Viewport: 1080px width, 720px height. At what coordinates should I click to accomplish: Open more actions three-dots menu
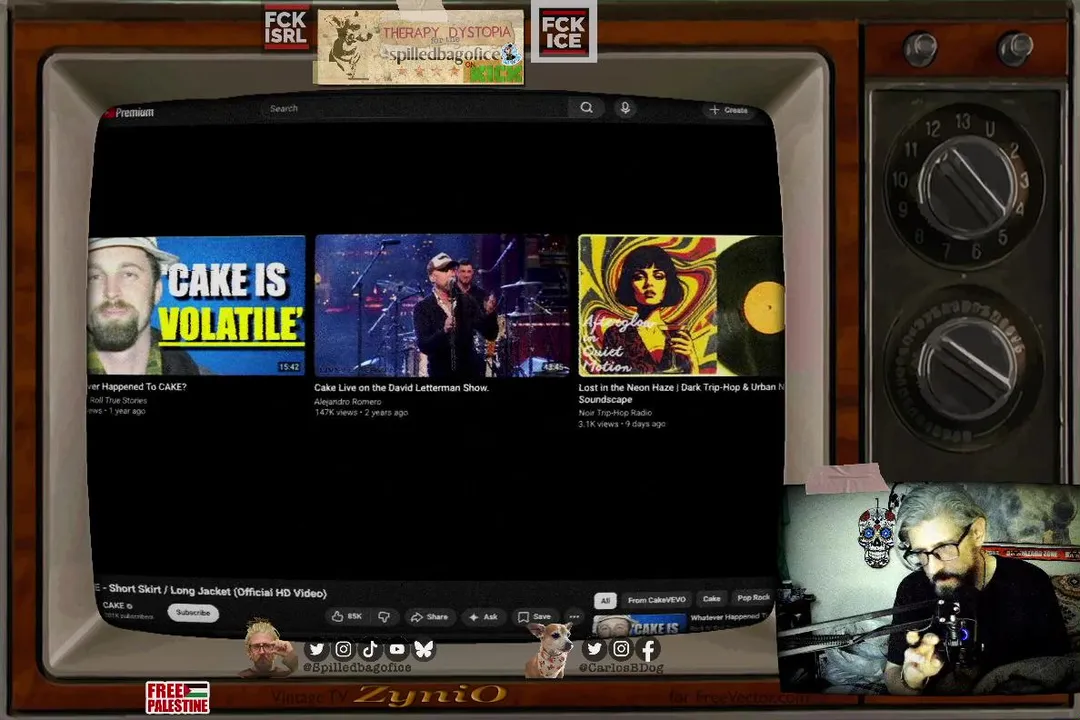tap(574, 617)
